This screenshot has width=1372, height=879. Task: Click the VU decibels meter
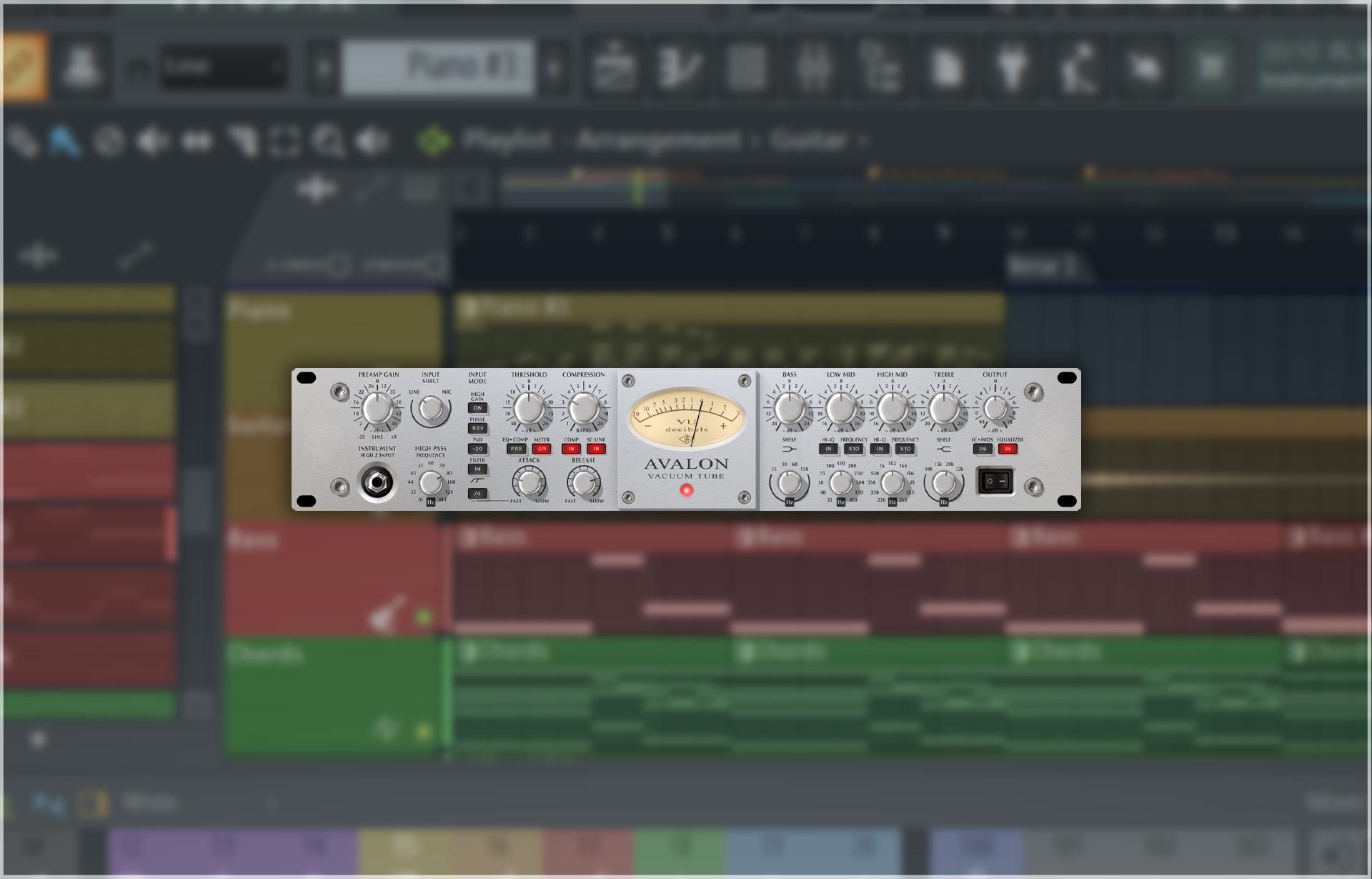click(686, 419)
